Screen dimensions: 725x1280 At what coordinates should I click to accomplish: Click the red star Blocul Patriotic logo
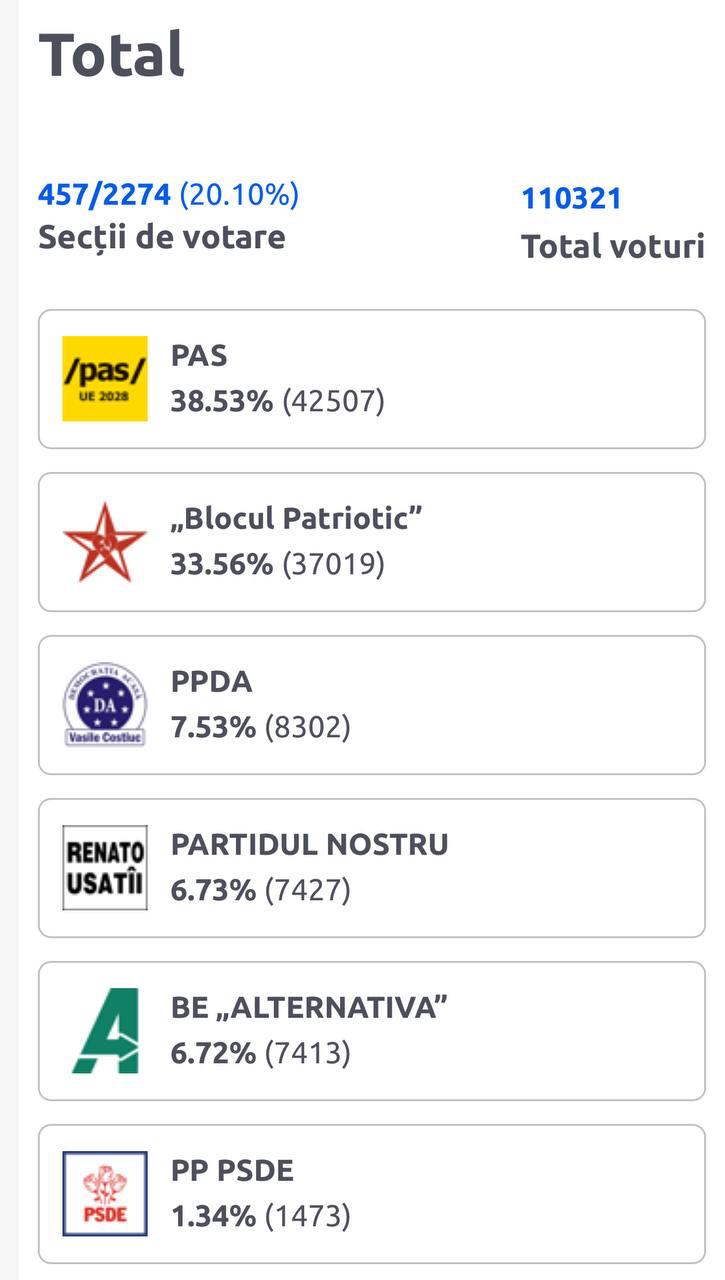pos(105,542)
